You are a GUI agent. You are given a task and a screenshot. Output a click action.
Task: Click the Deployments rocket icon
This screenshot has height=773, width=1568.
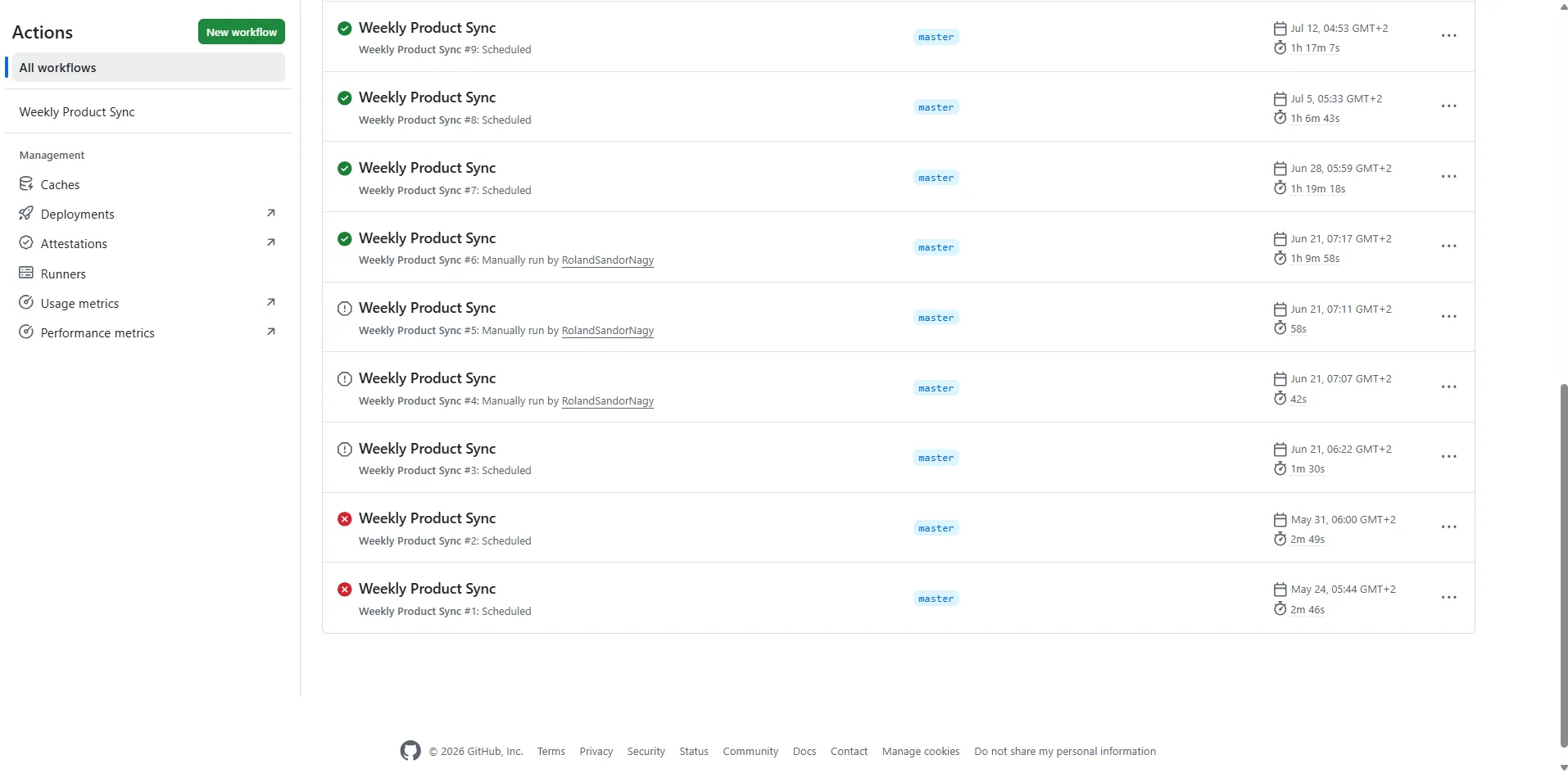(26, 213)
